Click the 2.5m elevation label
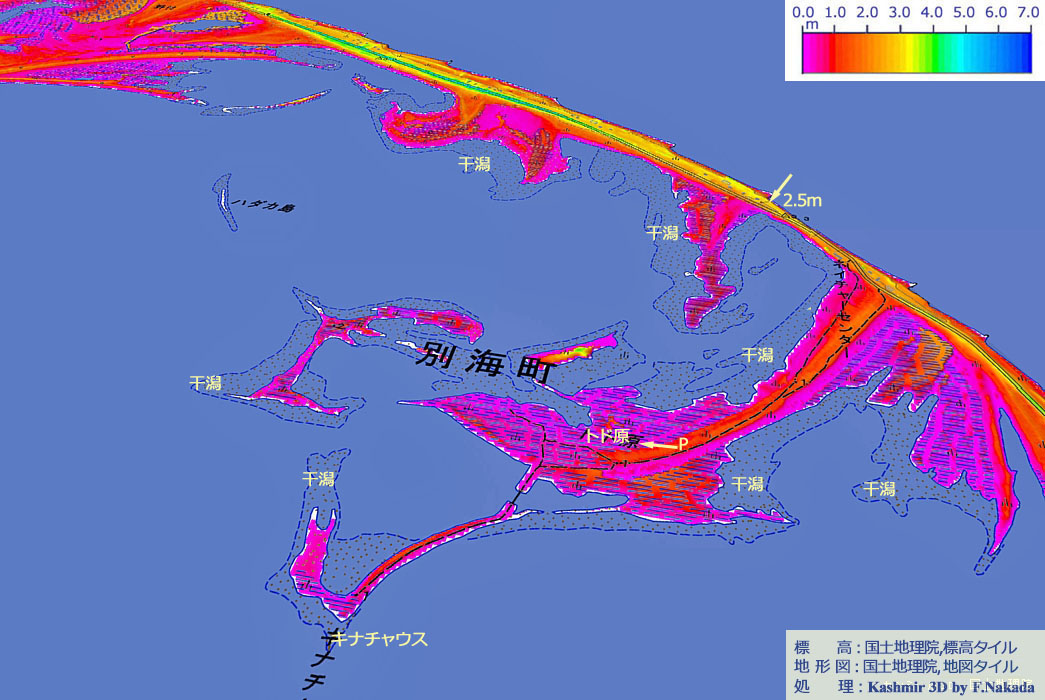The width and height of the screenshot is (1045, 700). pyautogui.click(x=803, y=201)
